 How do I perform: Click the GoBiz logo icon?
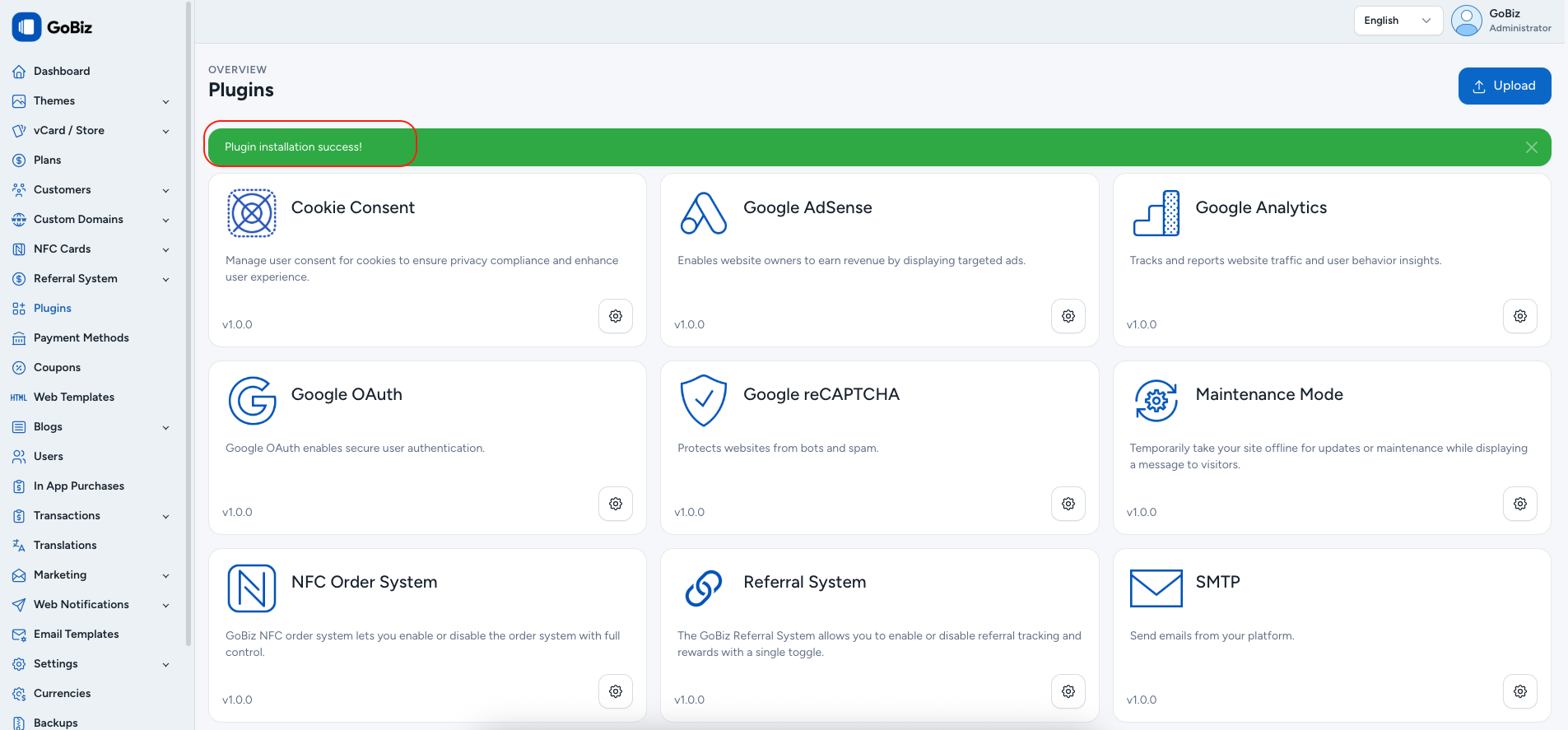coord(26,27)
